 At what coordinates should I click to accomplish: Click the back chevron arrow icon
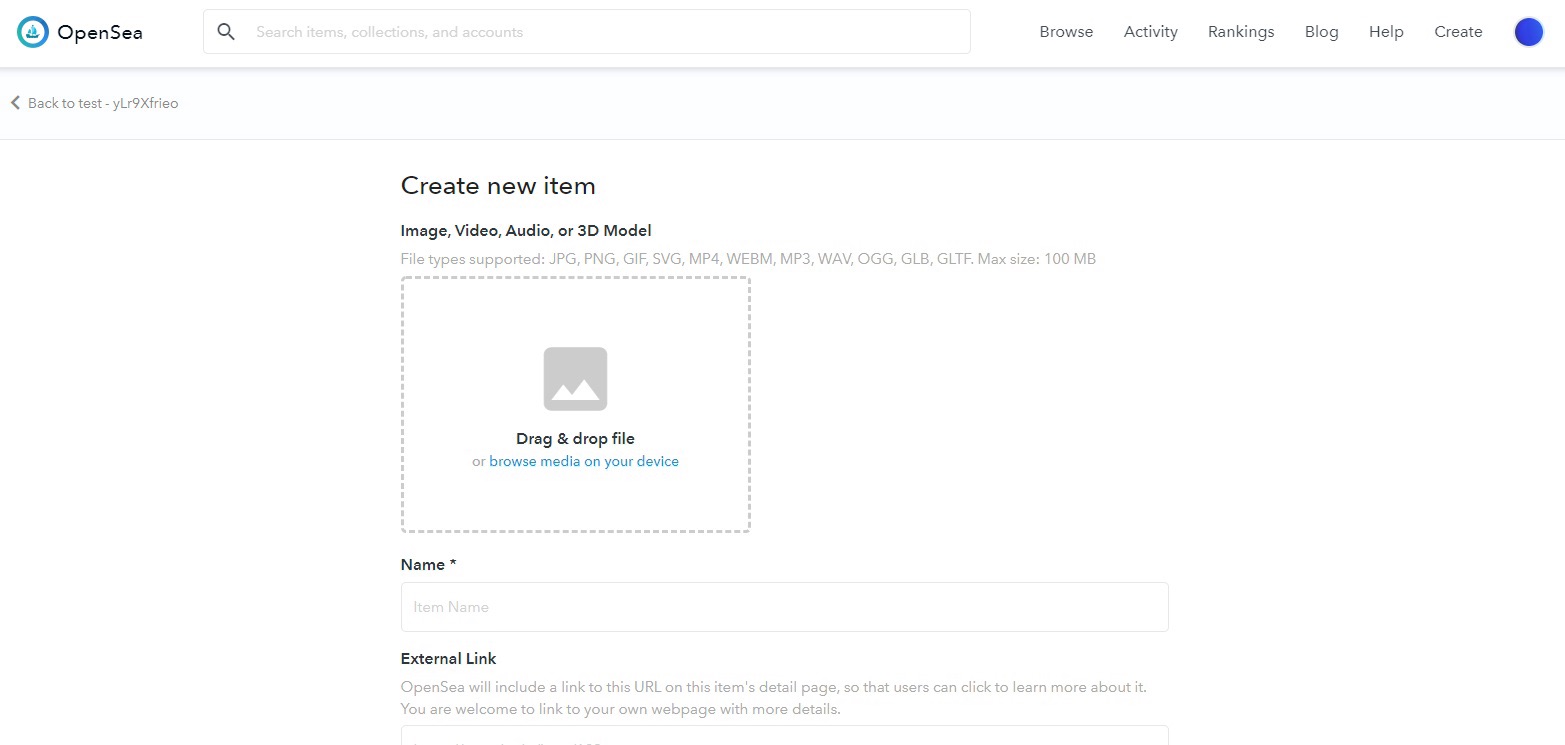[x=15, y=103]
